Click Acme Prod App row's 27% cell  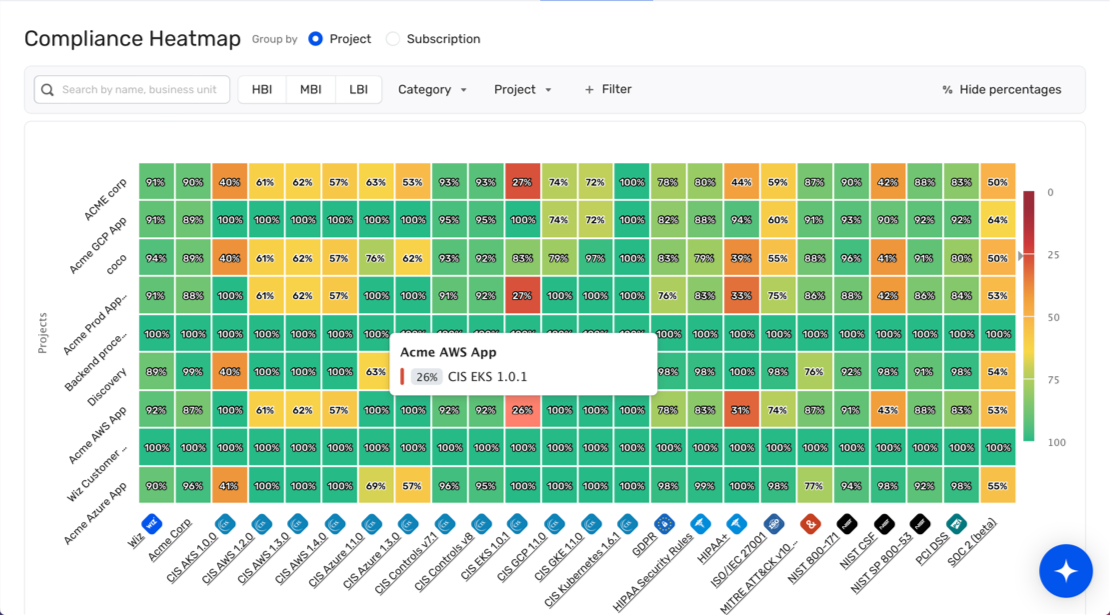coord(522,296)
